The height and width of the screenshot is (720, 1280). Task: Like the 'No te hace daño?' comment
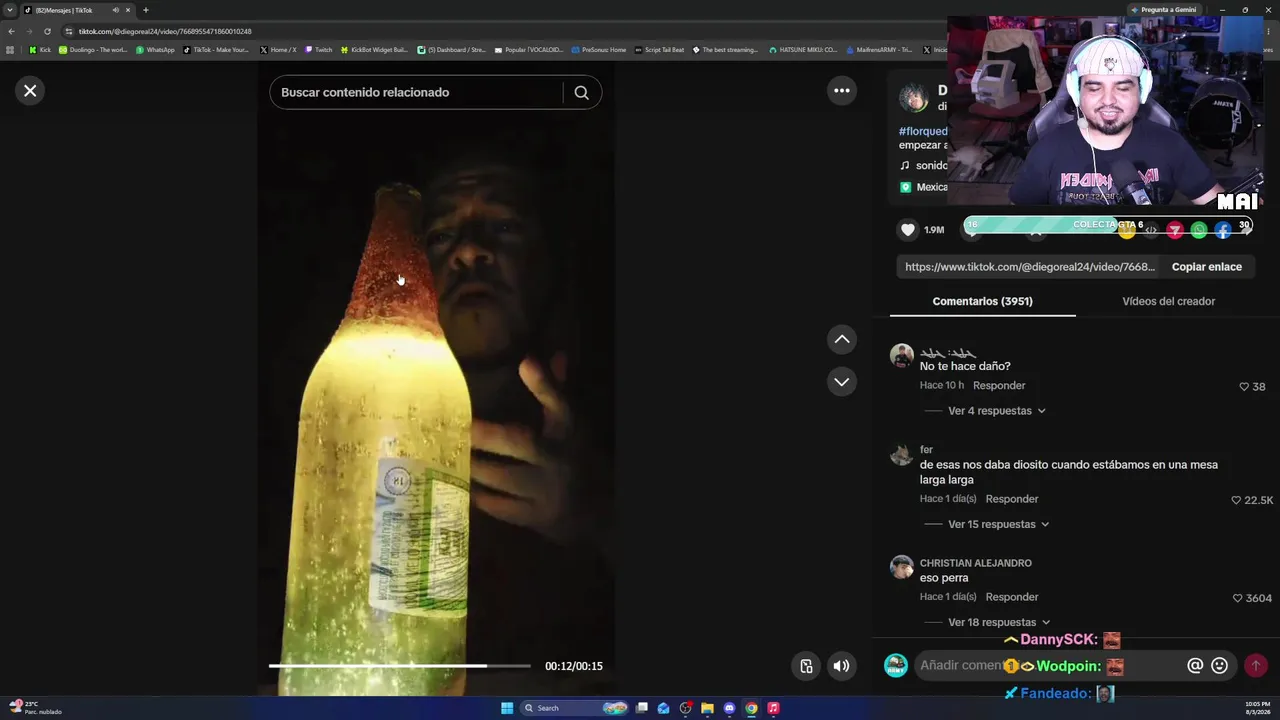click(1244, 387)
